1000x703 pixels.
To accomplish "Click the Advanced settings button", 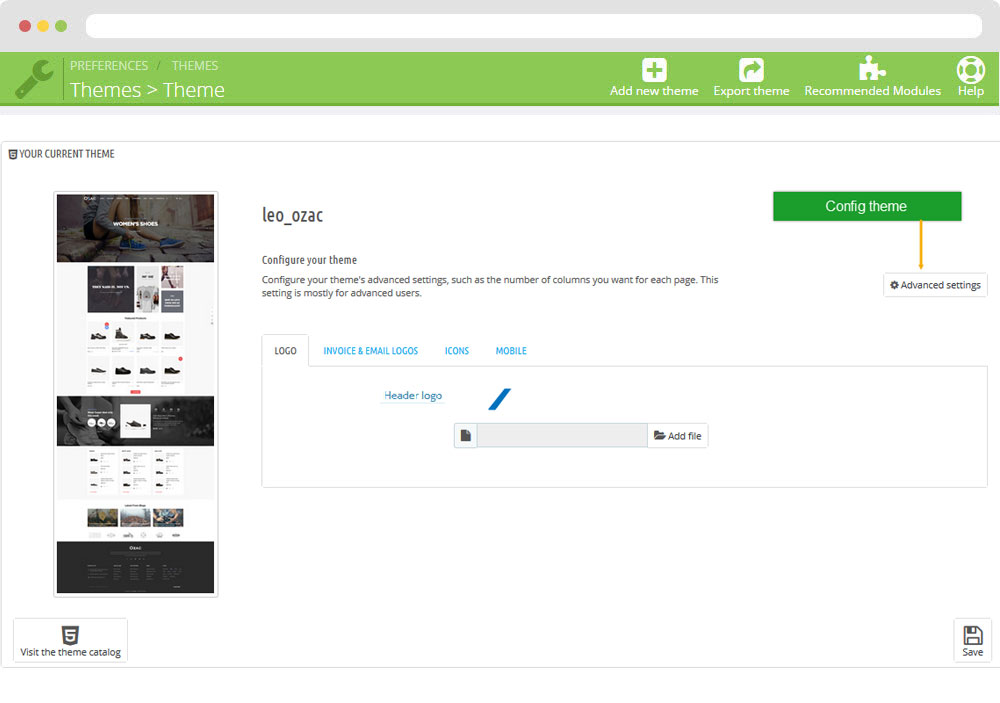I will (x=935, y=285).
